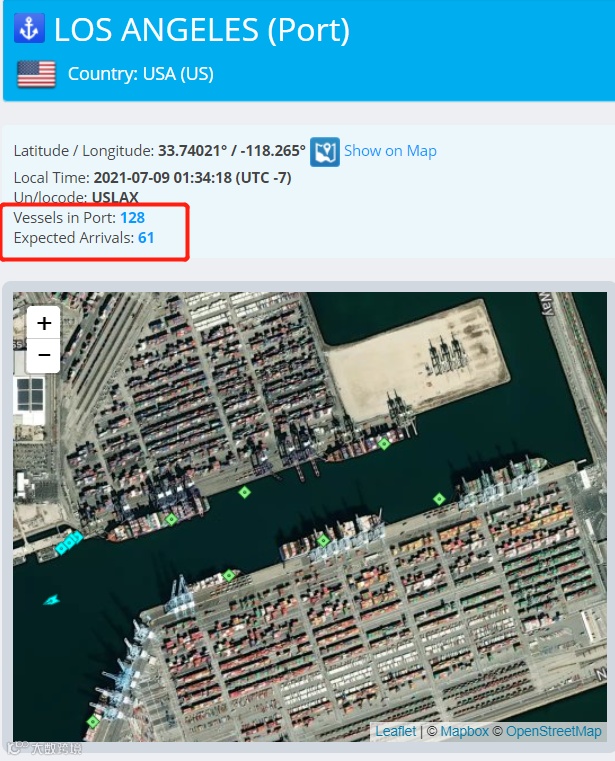Open the Leaflet attribution link
615x761 pixels.
(x=396, y=731)
